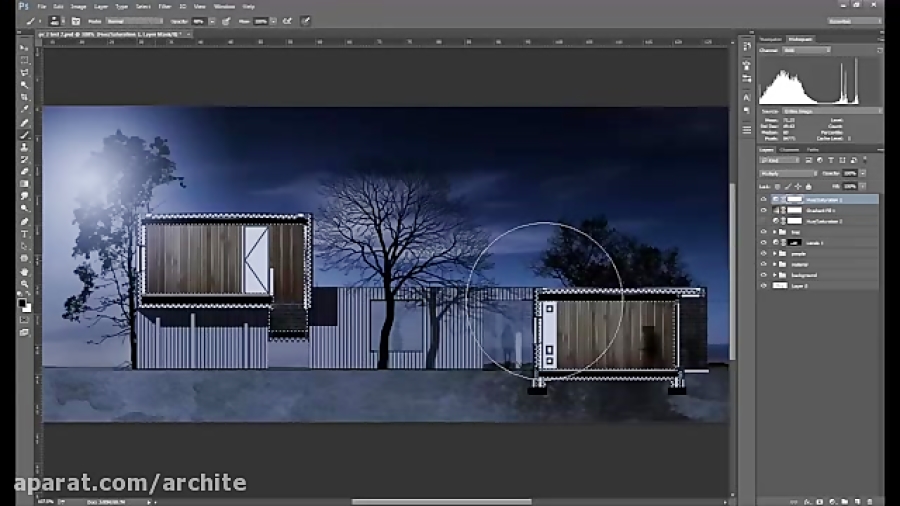This screenshot has height=506, width=900.
Task: Open the History collapsed panel icon
Action: point(746,46)
